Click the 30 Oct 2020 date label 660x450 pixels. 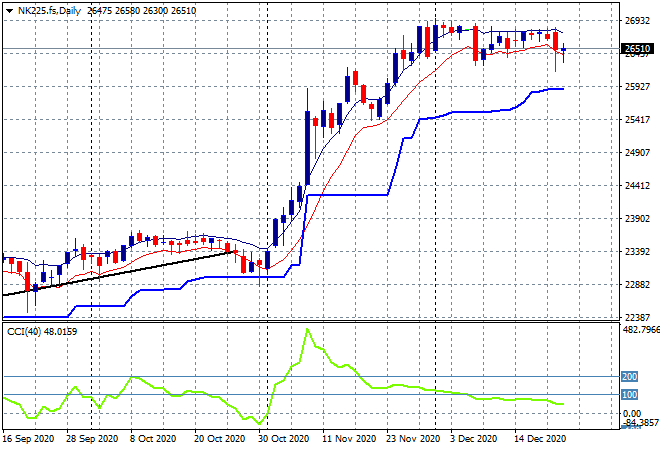(x=283, y=439)
